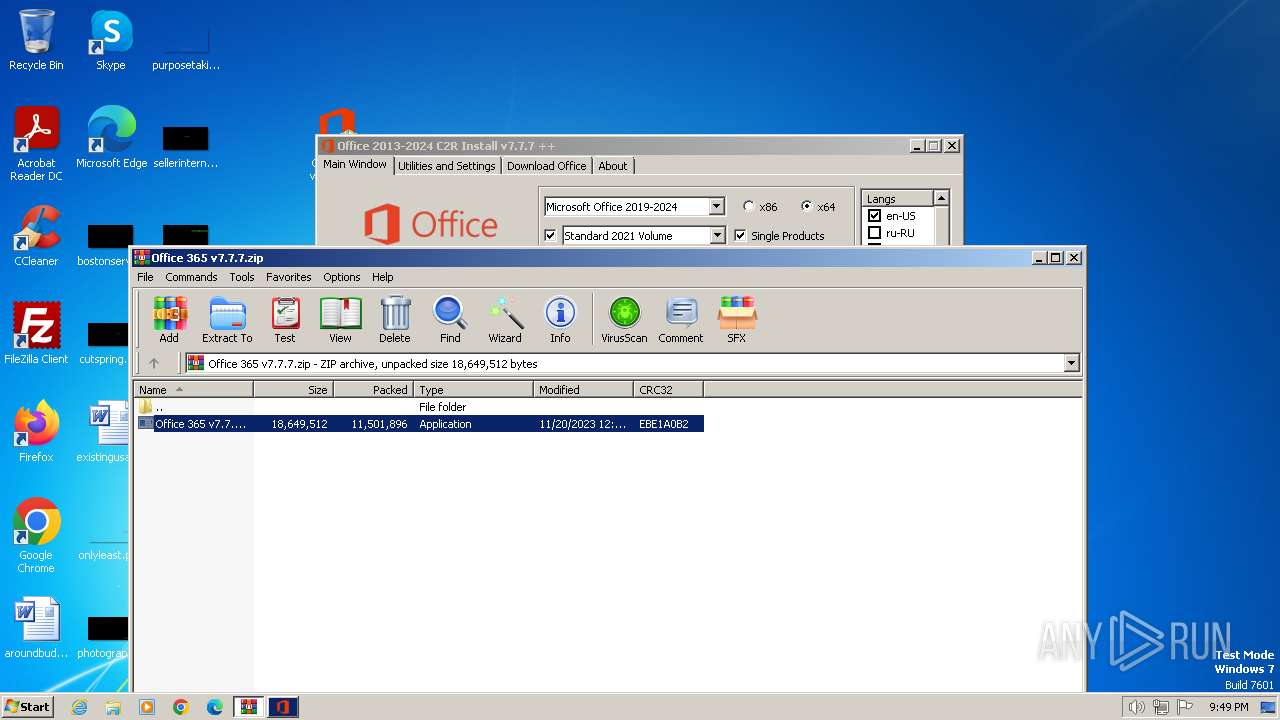Expand the WinRAR address bar dropdown
This screenshot has width=1280, height=720.
(x=1072, y=363)
